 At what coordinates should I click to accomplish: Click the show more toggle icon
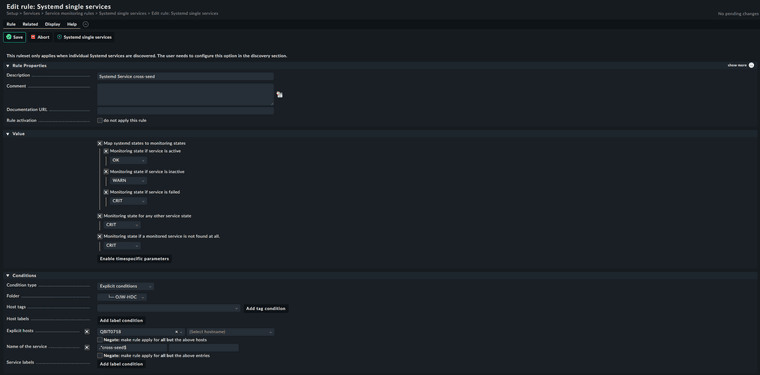click(x=751, y=65)
